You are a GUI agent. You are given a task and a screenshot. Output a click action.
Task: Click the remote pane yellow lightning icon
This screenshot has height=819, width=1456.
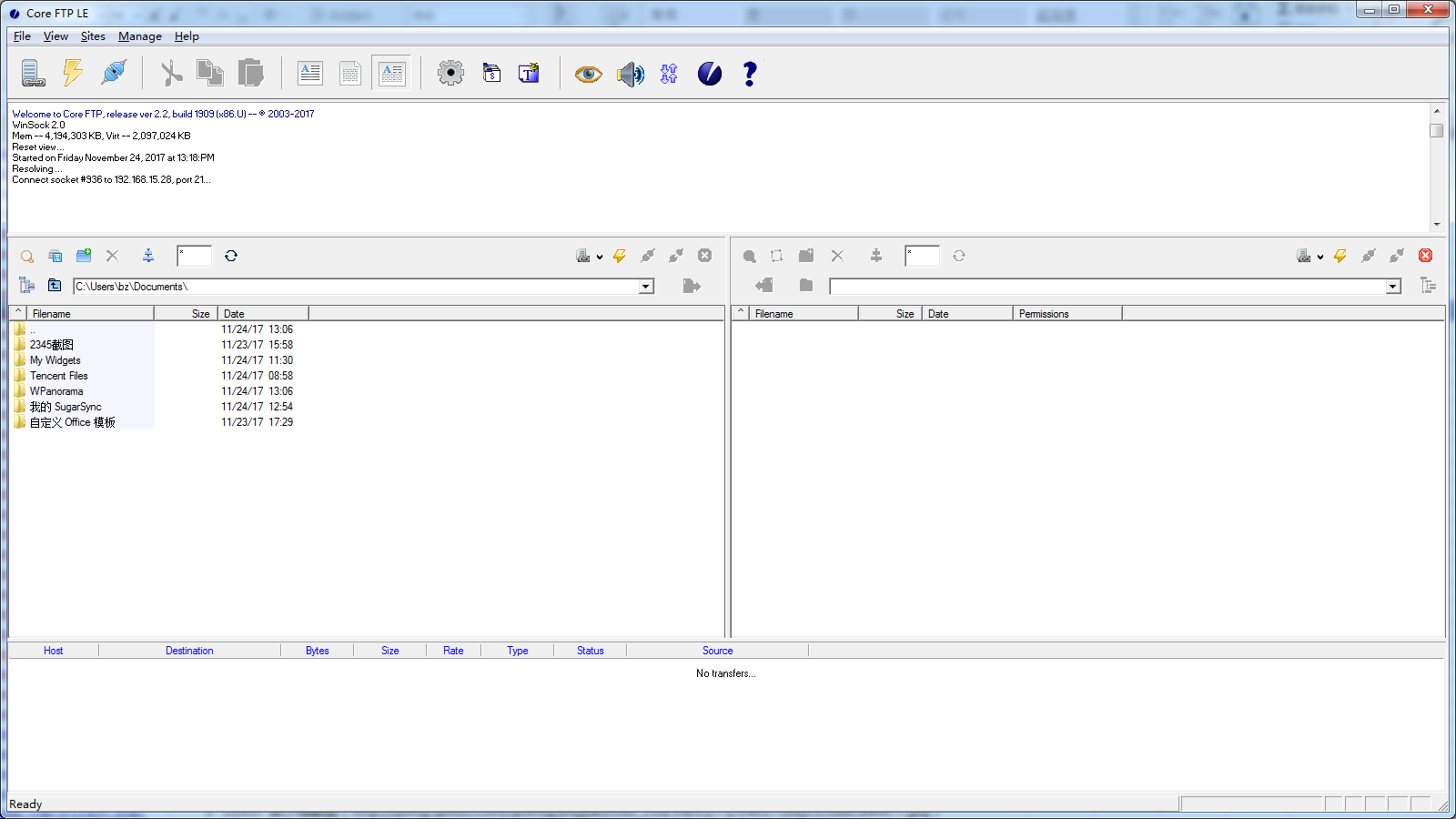pos(1340,256)
